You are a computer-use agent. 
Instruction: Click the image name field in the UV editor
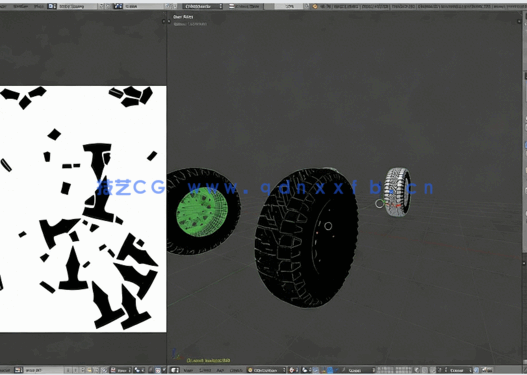click(x=44, y=370)
